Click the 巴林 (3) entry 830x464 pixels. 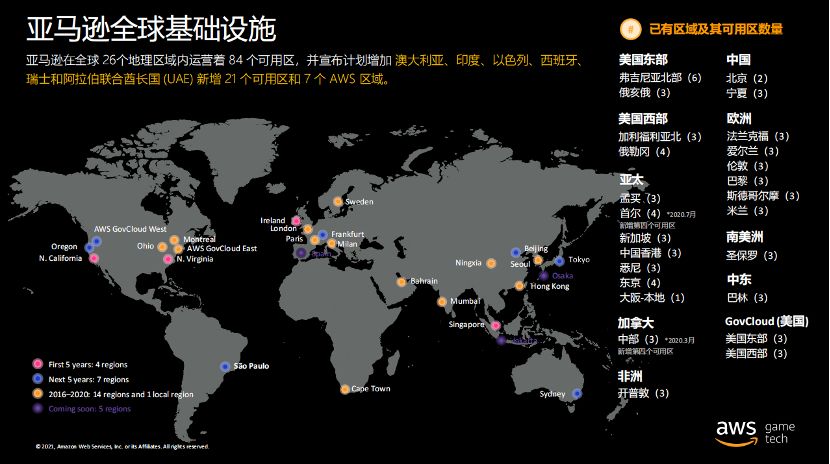click(747, 297)
